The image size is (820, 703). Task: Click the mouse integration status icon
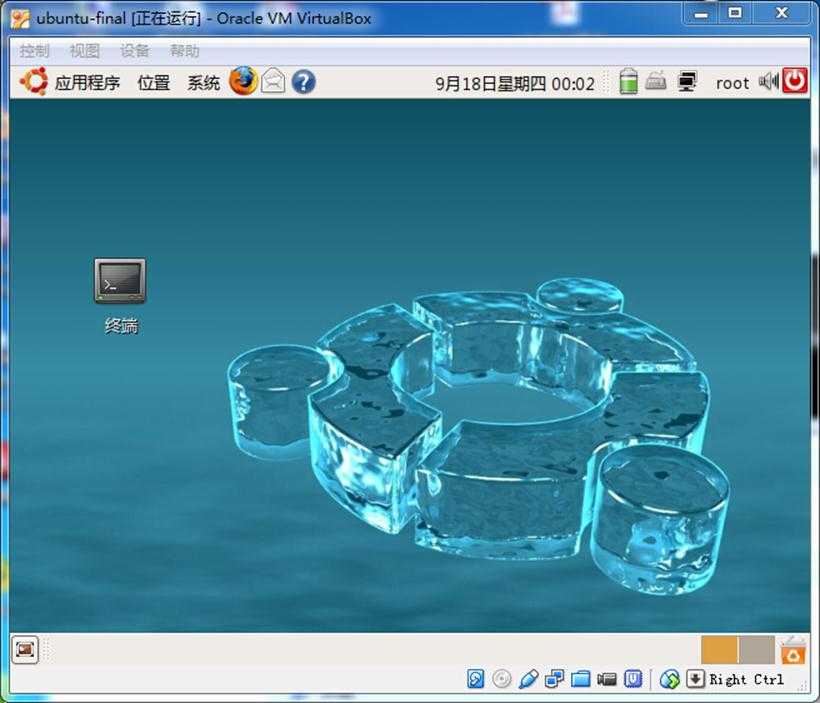pyautogui.click(x=669, y=679)
